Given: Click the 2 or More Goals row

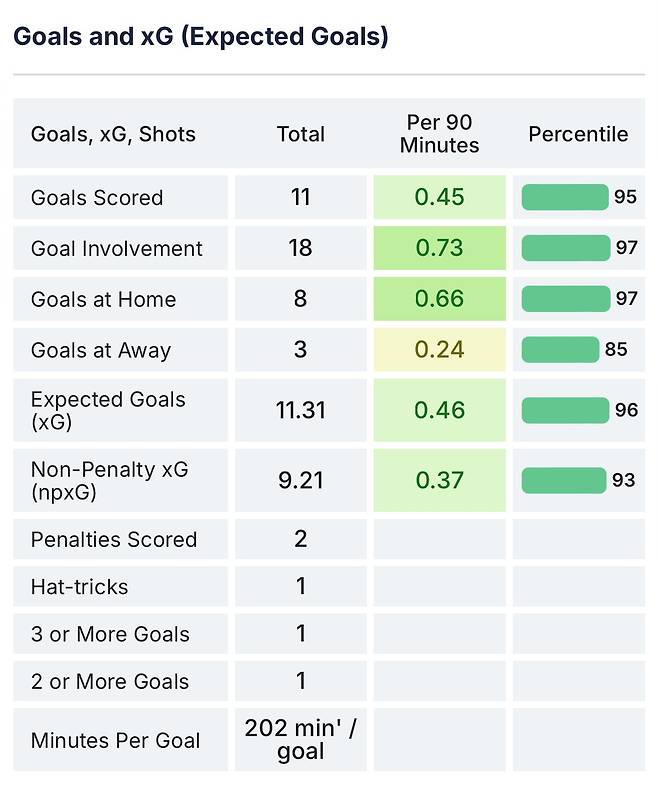Looking at the screenshot, I should click(329, 681).
